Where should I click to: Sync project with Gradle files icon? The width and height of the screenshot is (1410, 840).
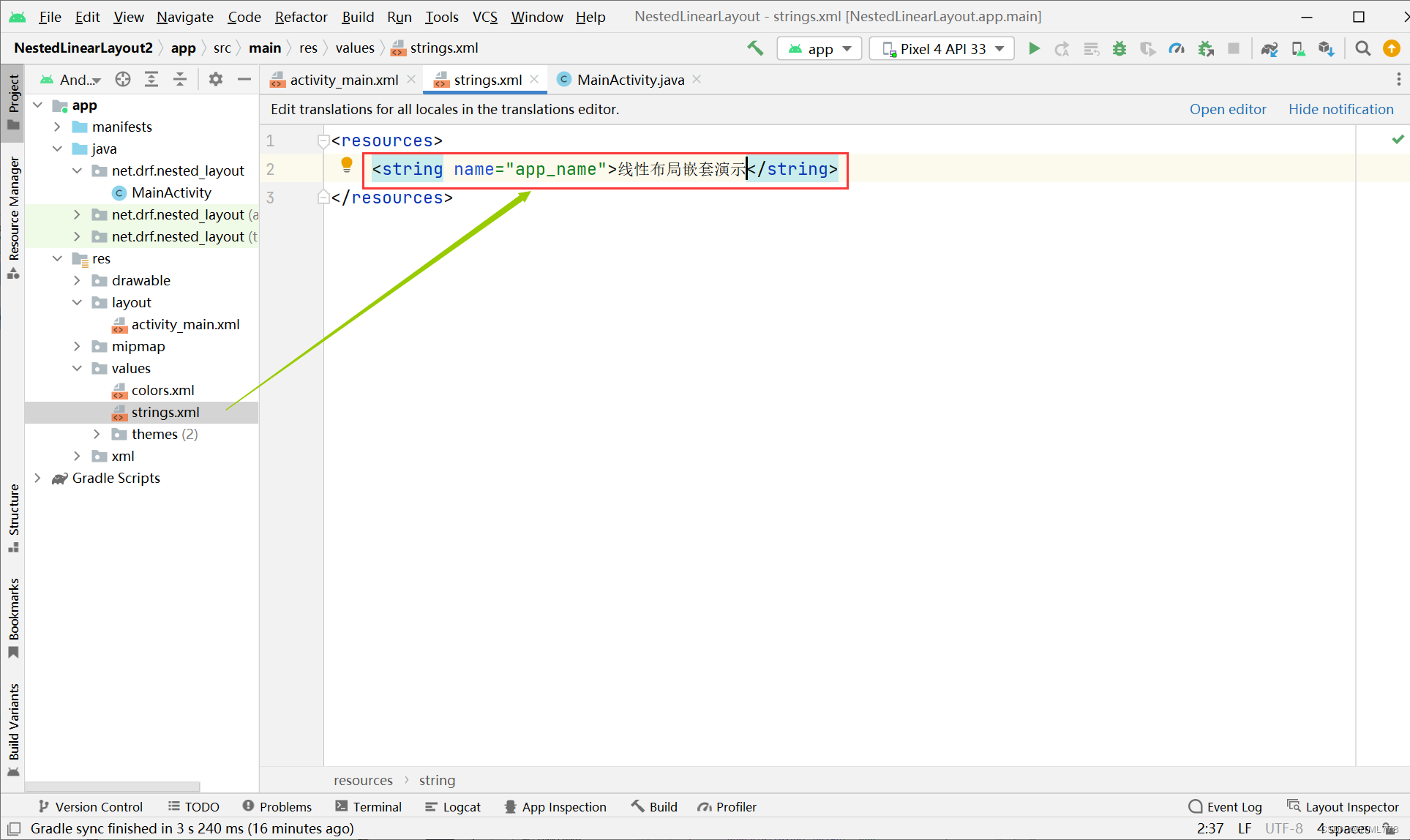pos(1270,48)
